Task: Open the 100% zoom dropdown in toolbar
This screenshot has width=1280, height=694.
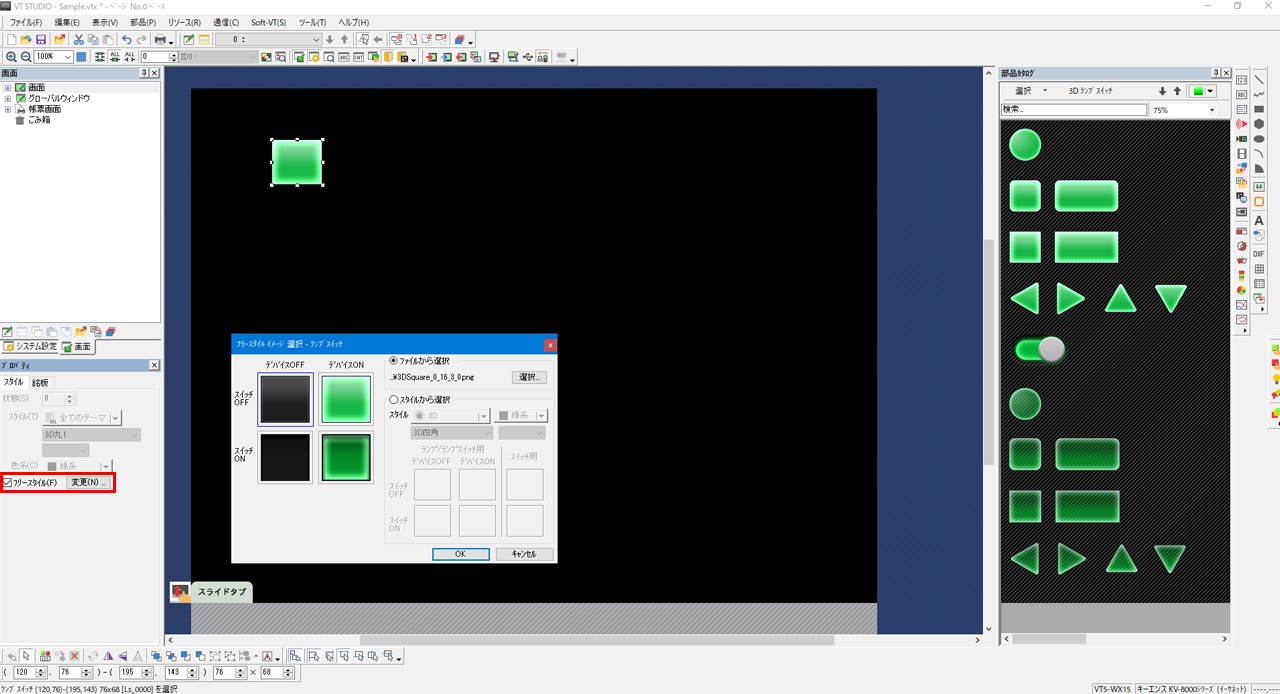Action: coord(68,57)
